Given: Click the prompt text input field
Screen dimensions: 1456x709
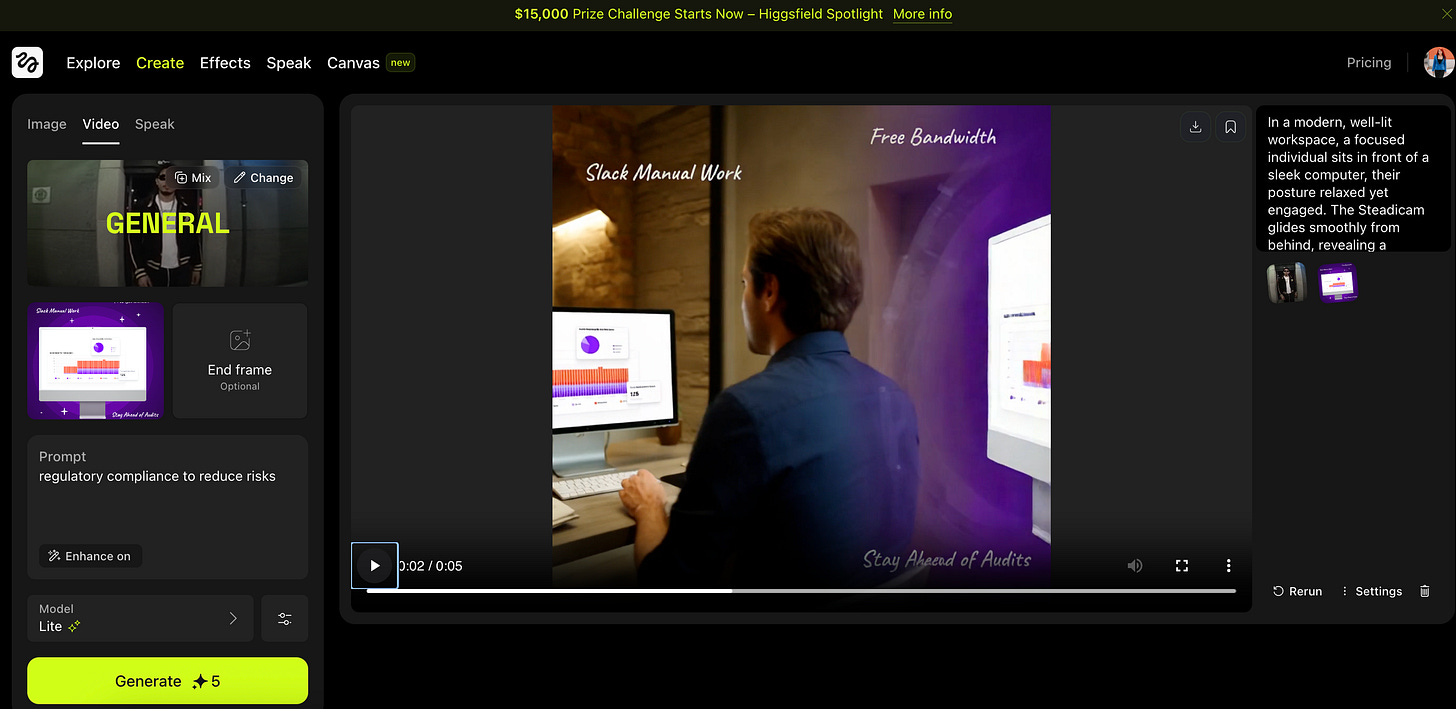Looking at the screenshot, I should tap(168, 507).
